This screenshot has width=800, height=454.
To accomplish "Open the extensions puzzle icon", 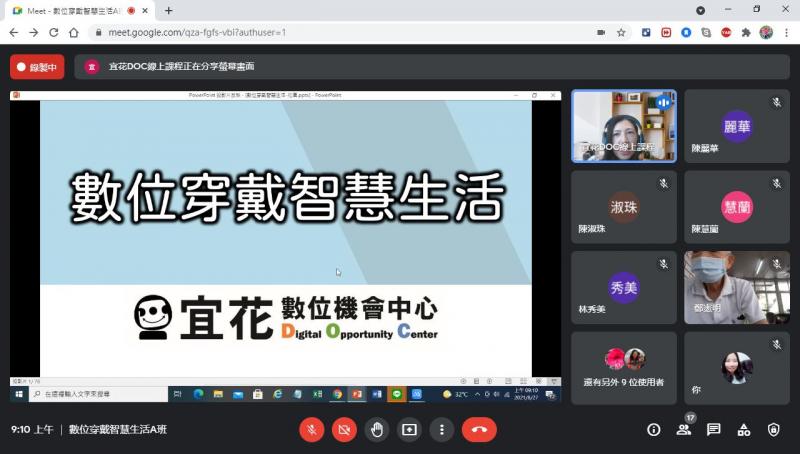I will 746,33.
